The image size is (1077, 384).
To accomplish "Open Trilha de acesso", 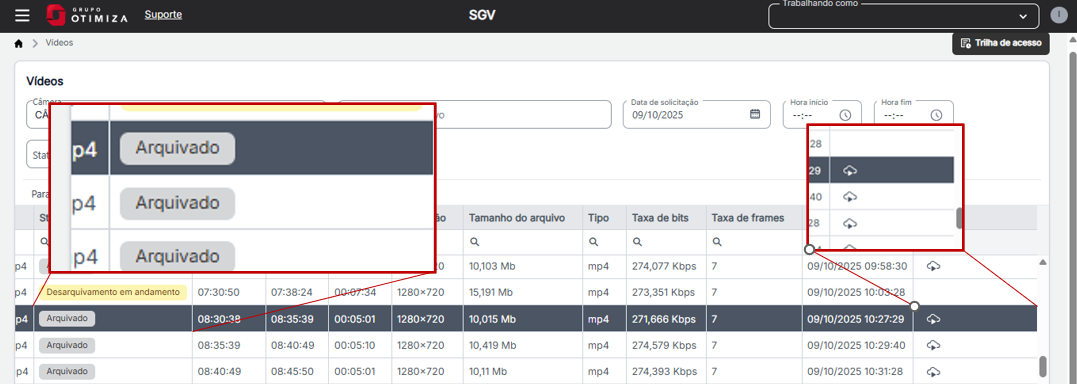I will (1001, 43).
